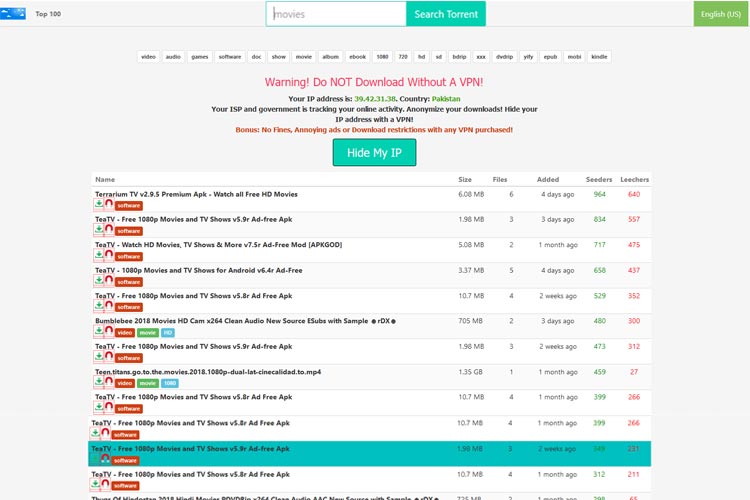Image resolution: width=750 pixels, height=500 pixels.
Task: Filter by the video tag at top
Action: pyautogui.click(x=148, y=56)
